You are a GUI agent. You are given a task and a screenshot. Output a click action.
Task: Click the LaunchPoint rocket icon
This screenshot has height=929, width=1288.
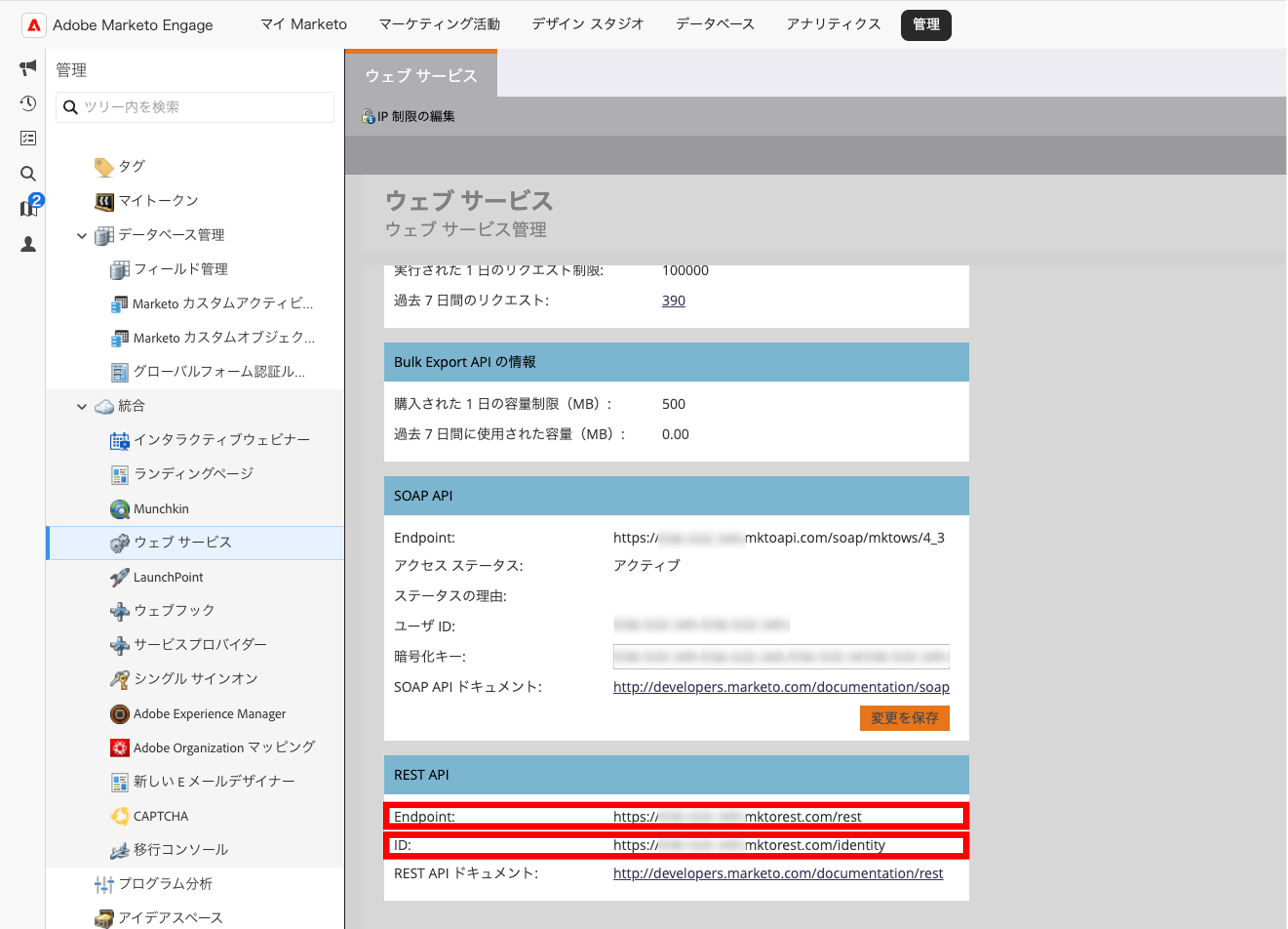coord(119,577)
